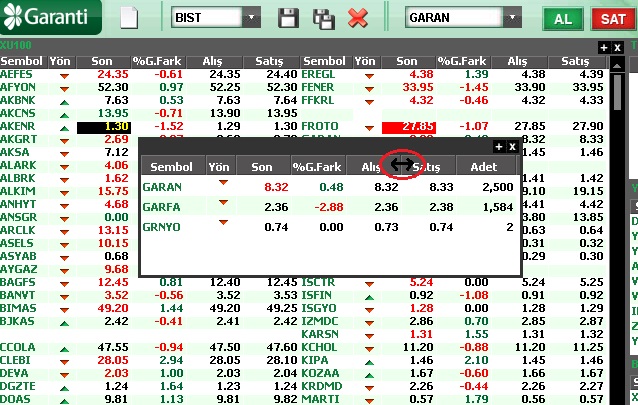Click XU100 panel title

15,45
